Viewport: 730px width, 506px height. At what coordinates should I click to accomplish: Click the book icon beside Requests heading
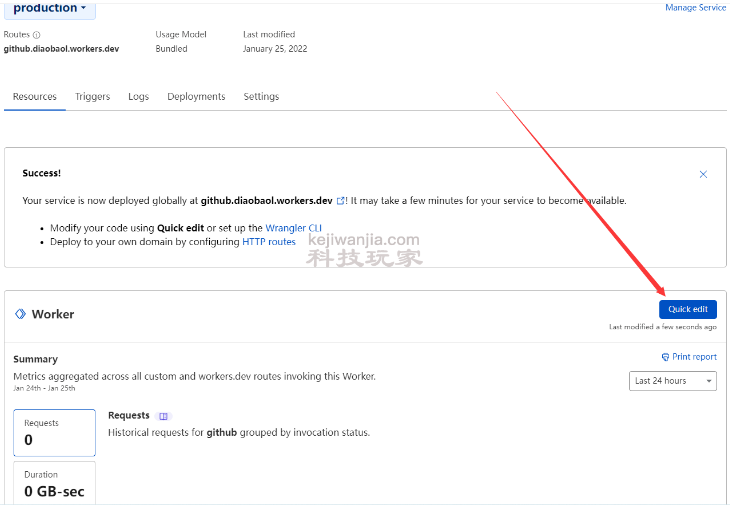point(164,416)
